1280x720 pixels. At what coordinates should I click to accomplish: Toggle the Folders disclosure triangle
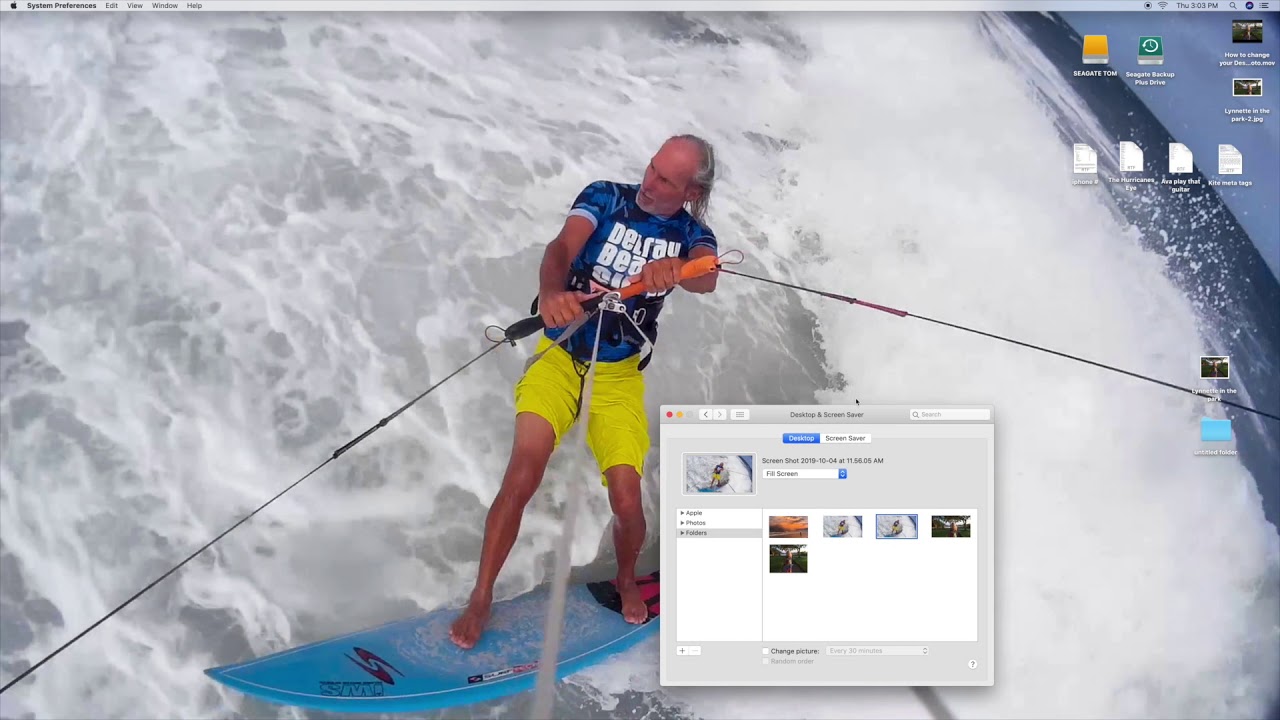682,533
